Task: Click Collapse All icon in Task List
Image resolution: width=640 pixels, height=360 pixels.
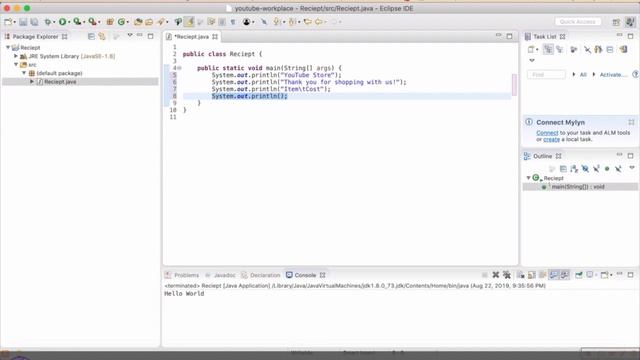Action: tap(610, 49)
